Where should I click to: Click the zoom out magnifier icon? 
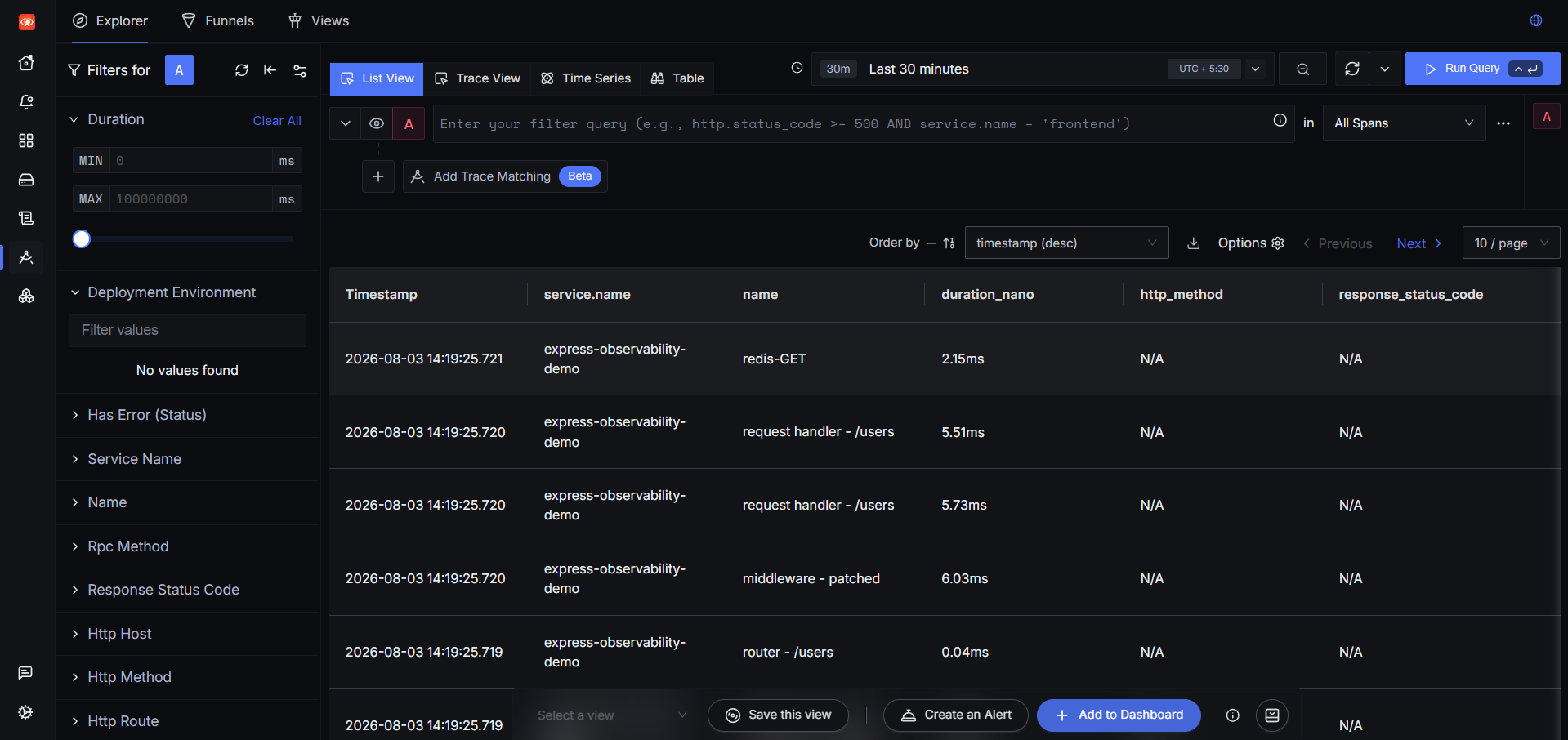click(1302, 69)
